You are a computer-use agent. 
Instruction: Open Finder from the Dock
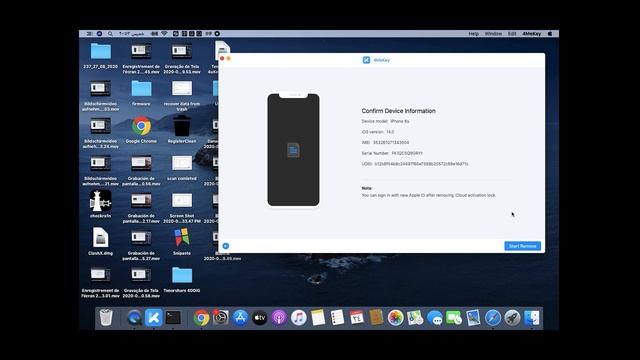point(531,318)
